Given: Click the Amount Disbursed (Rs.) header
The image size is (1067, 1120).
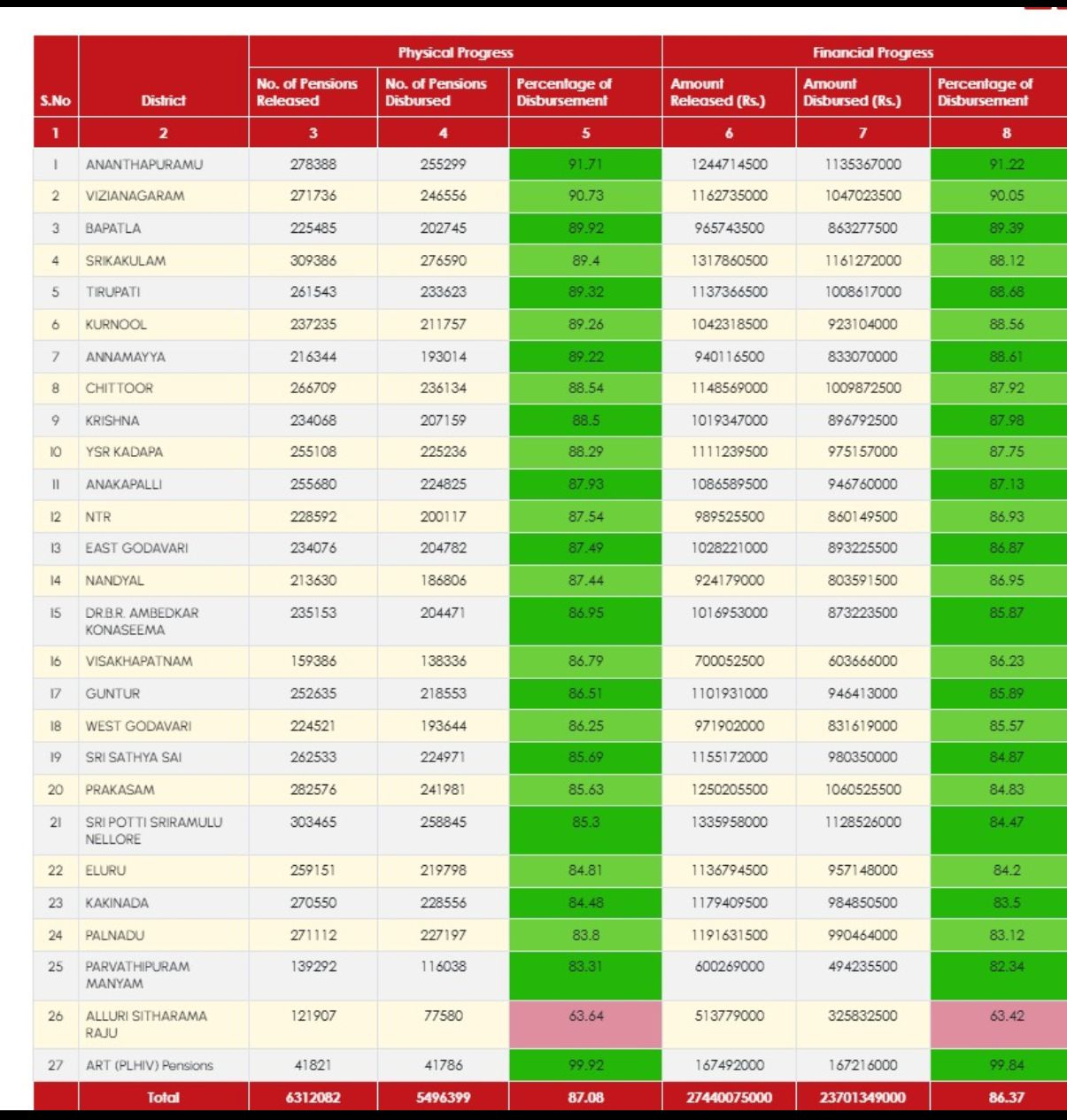Looking at the screenshot, I should tap(852, 92).
